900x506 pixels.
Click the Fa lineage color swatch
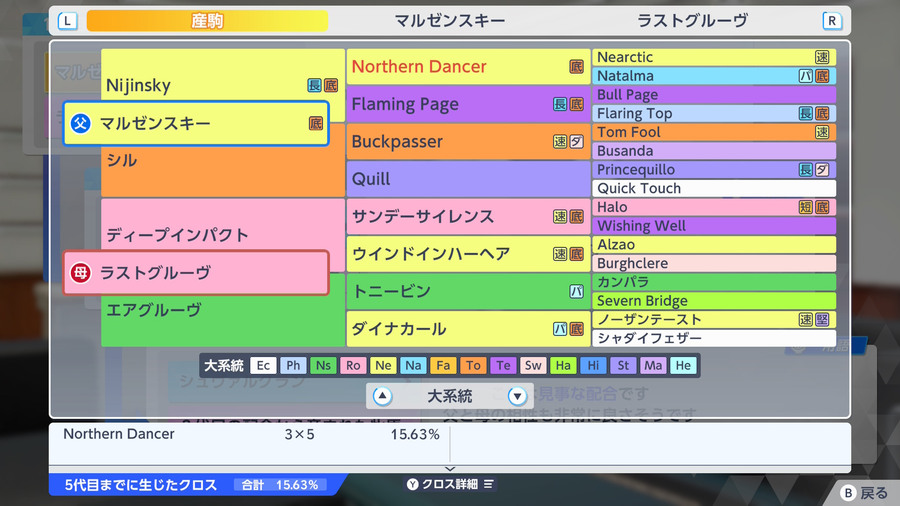443,365
